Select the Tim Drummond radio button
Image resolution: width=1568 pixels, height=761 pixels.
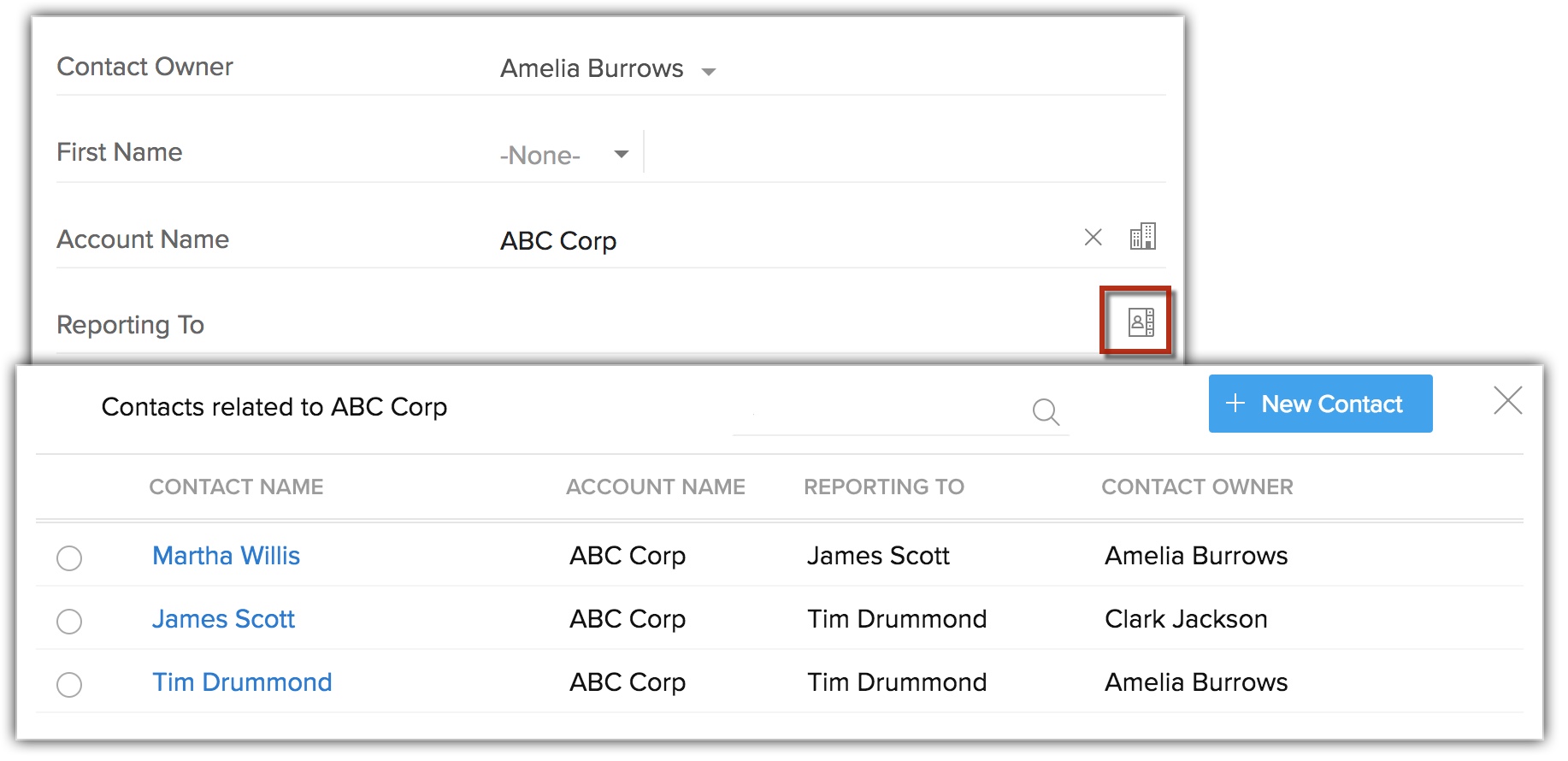click(x=69, y=685)
